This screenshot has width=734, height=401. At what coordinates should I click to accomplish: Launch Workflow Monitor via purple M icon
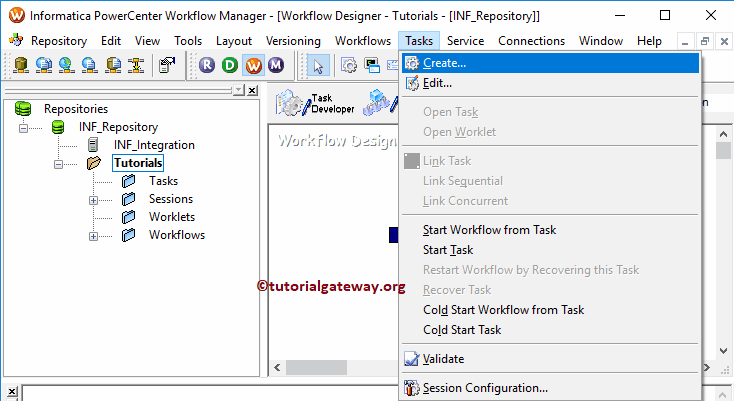[x=276, y=65]
